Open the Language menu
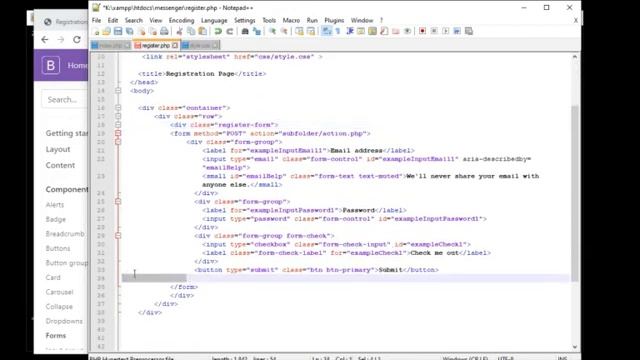Screen dimensions: 640x360 click(x=214, y=20)
